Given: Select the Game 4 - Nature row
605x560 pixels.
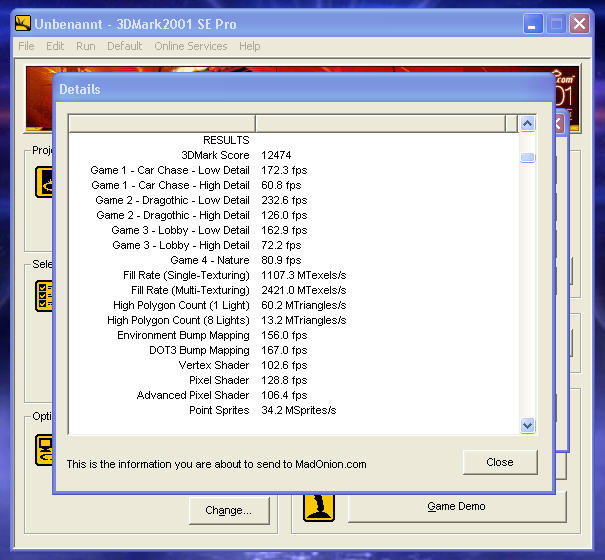Looking at the screenshot, I should [x=294, y=260].
